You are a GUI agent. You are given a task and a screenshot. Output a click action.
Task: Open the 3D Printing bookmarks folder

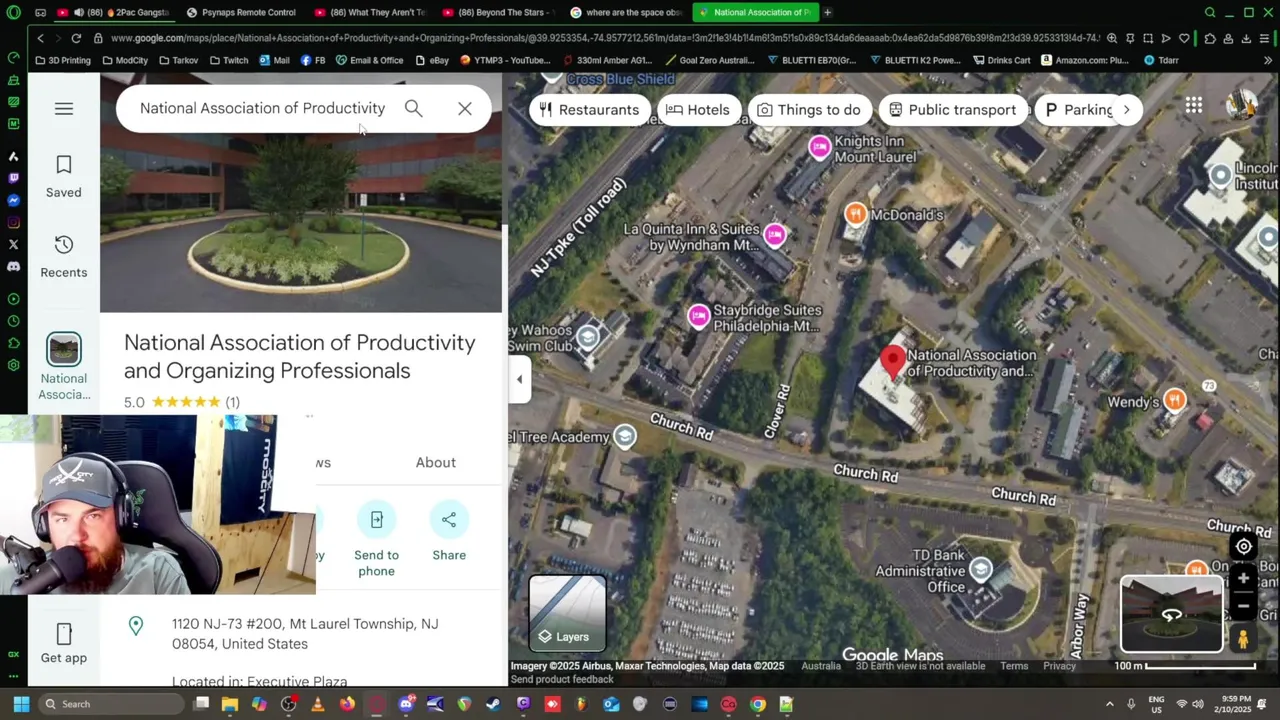tap(62, 60)
